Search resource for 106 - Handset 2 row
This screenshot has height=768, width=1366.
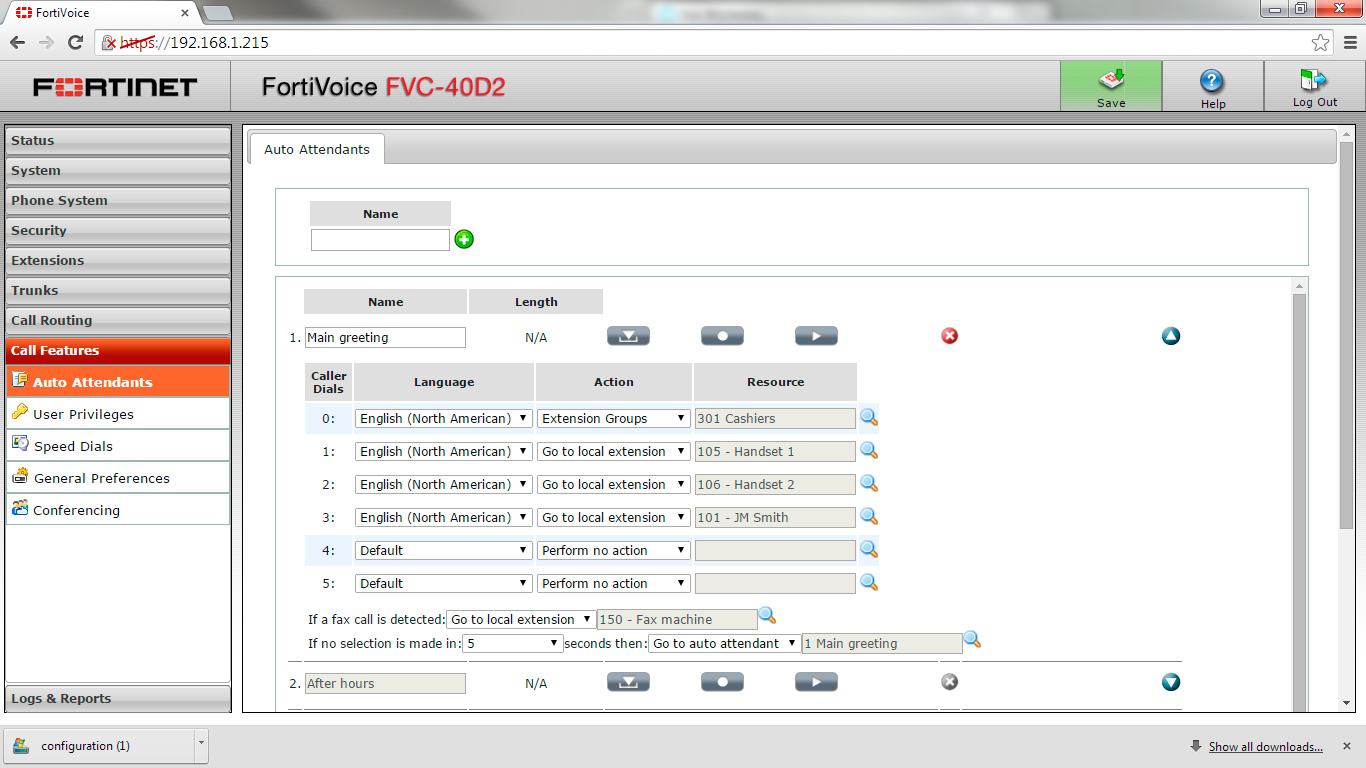pyautogui.click(x=869, y=483)
